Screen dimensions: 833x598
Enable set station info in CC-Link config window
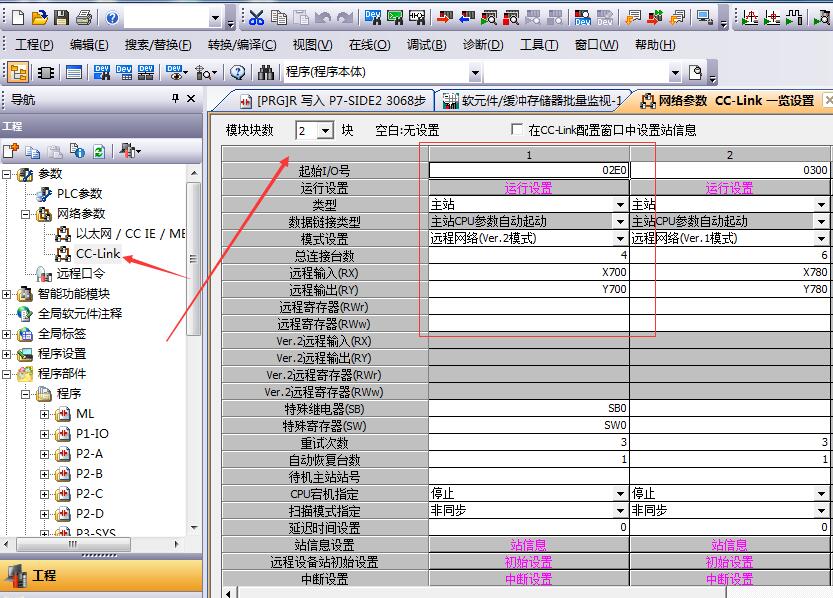tap(517, 130)
